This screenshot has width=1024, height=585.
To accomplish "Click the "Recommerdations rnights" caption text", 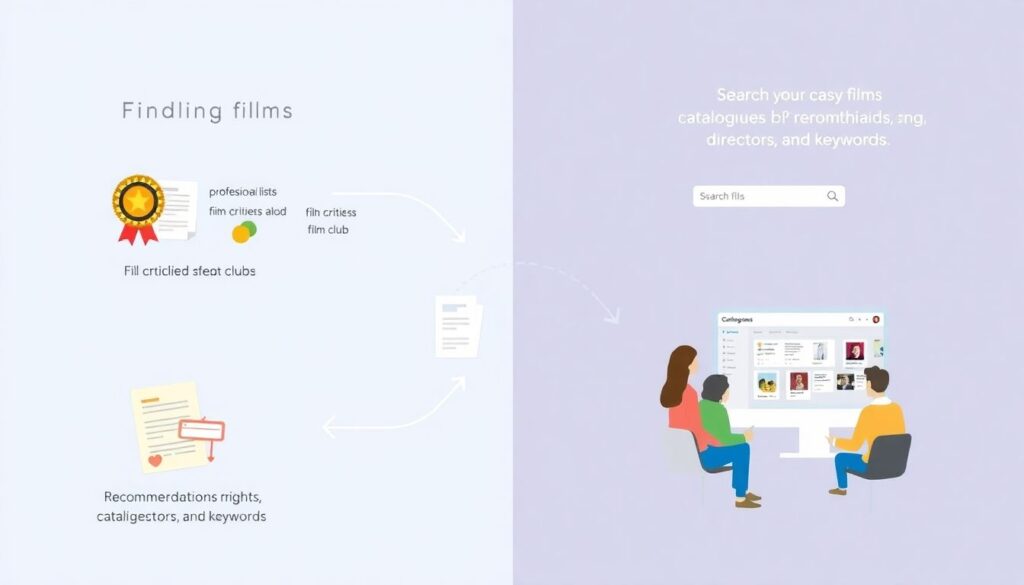I will tap(182, 497).
